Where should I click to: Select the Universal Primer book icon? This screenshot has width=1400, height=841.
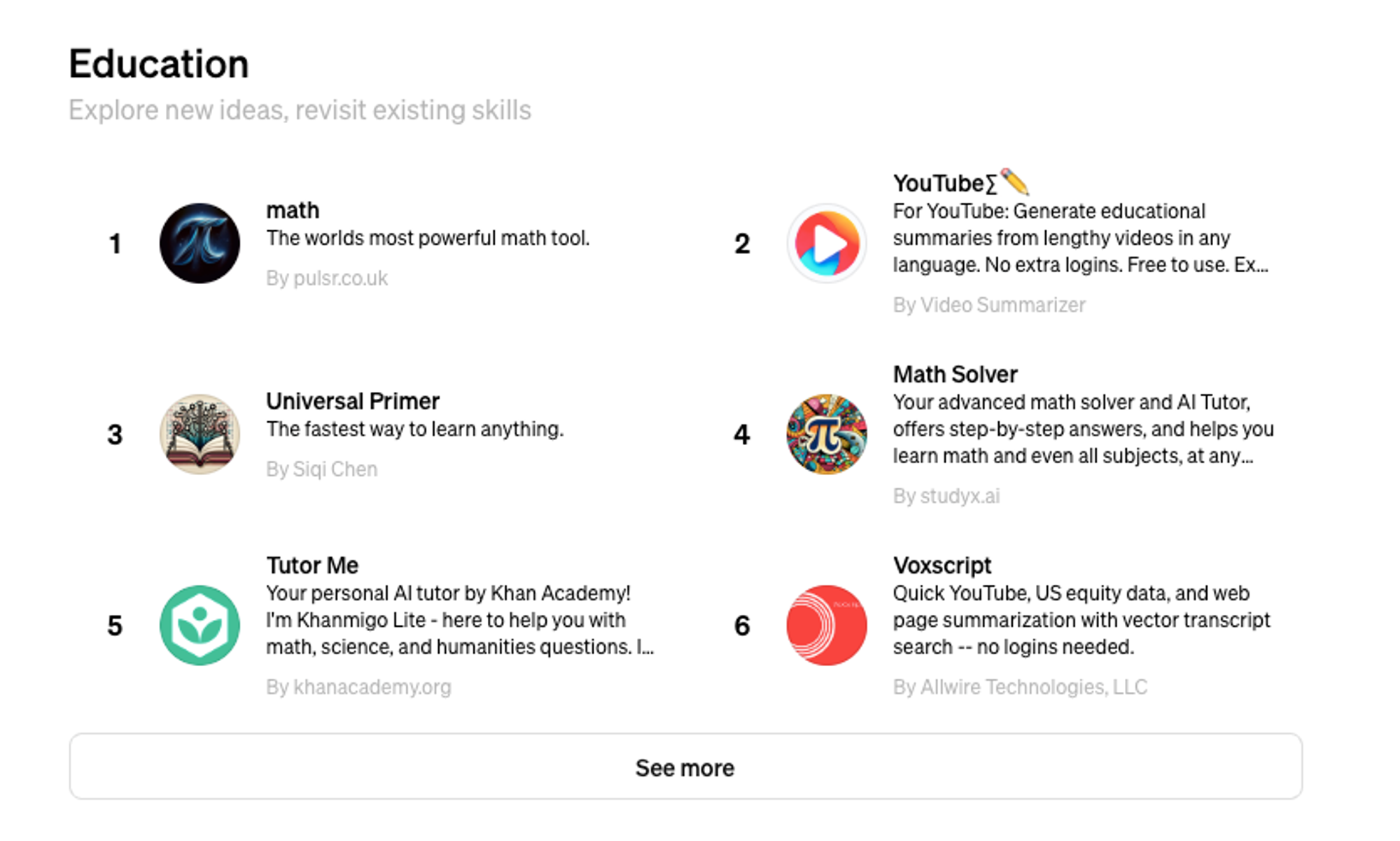[x=199, y=434]
